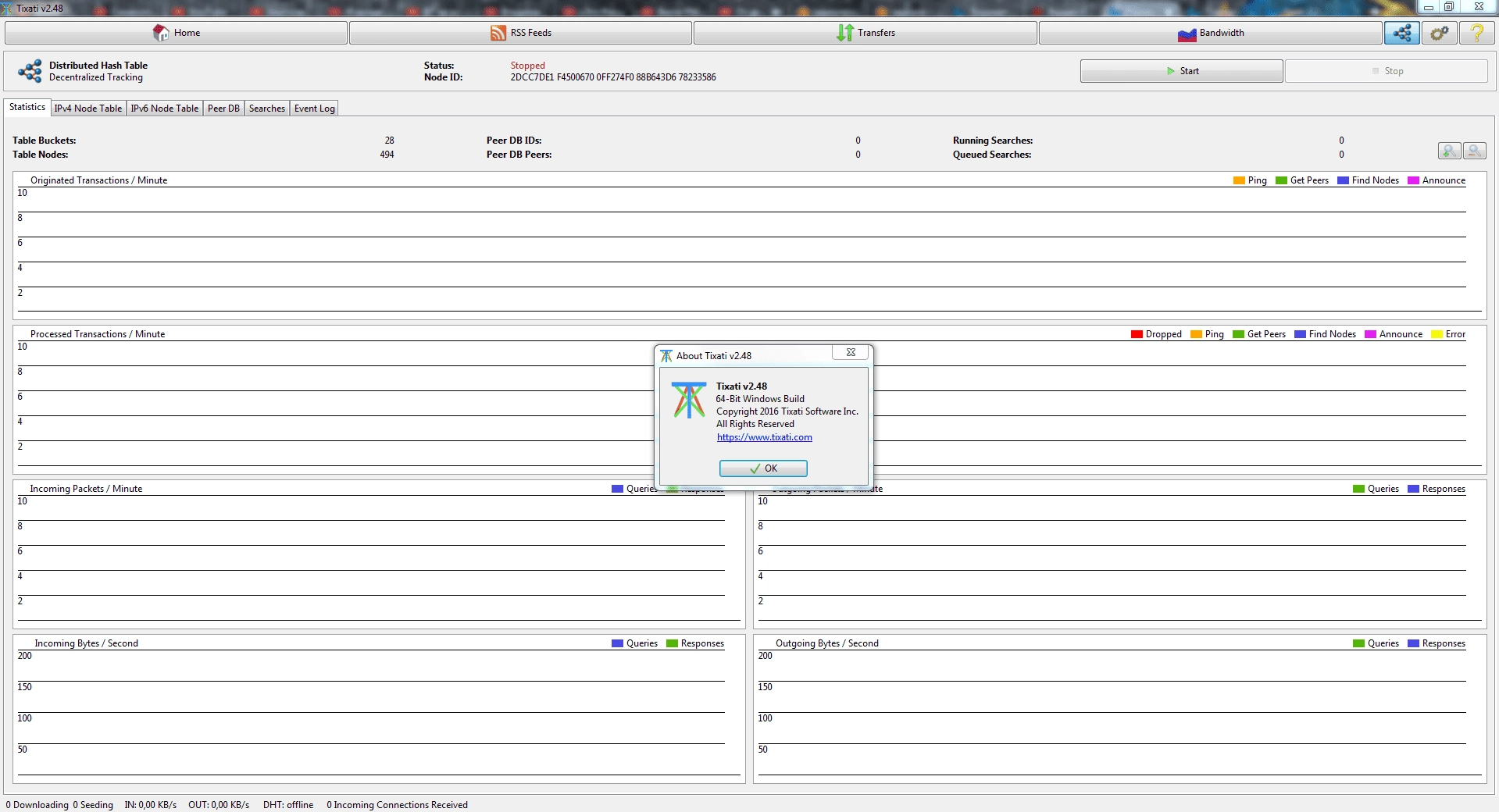1499x812 pixels.
Task: Click '64-Bit Windows Build' text in About dialog
Action: coord(760,399)
